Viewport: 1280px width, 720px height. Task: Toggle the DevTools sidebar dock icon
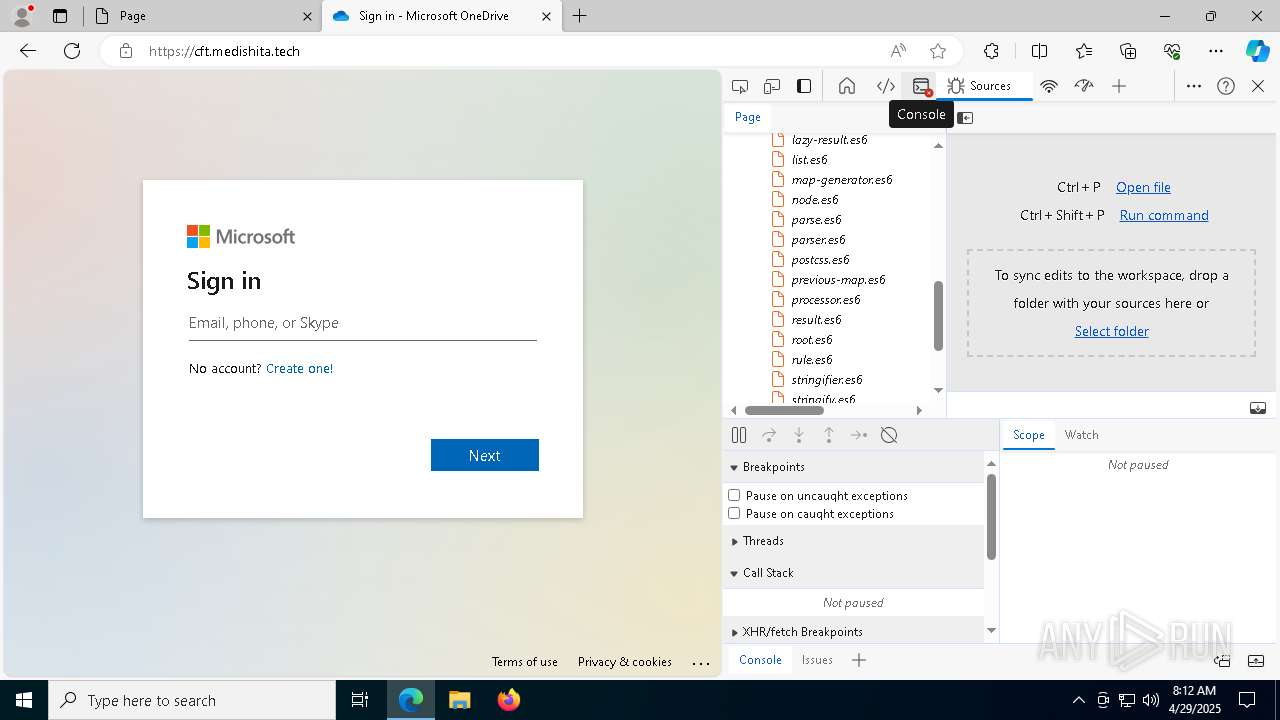[x=804, y=86]
